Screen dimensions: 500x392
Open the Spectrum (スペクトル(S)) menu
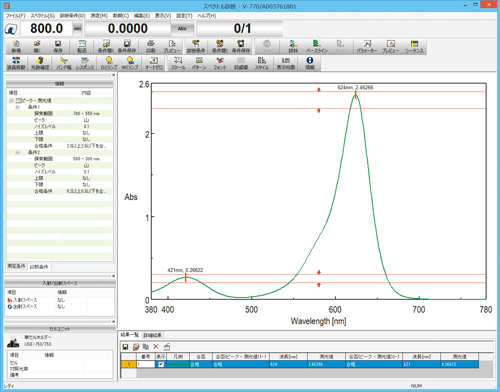click(42, 16)
